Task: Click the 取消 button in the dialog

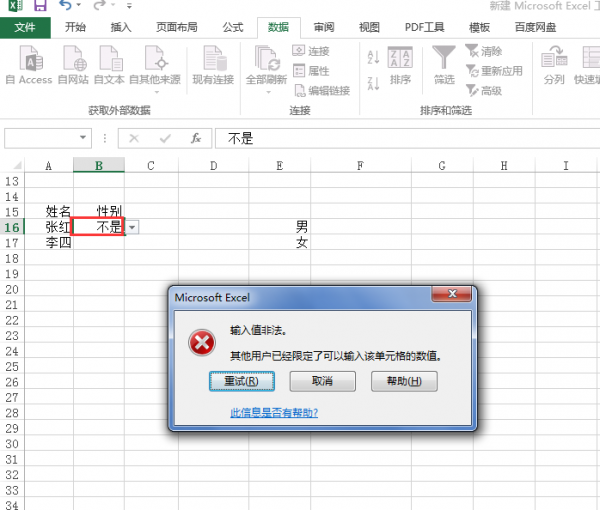Action: pos(322,381)
